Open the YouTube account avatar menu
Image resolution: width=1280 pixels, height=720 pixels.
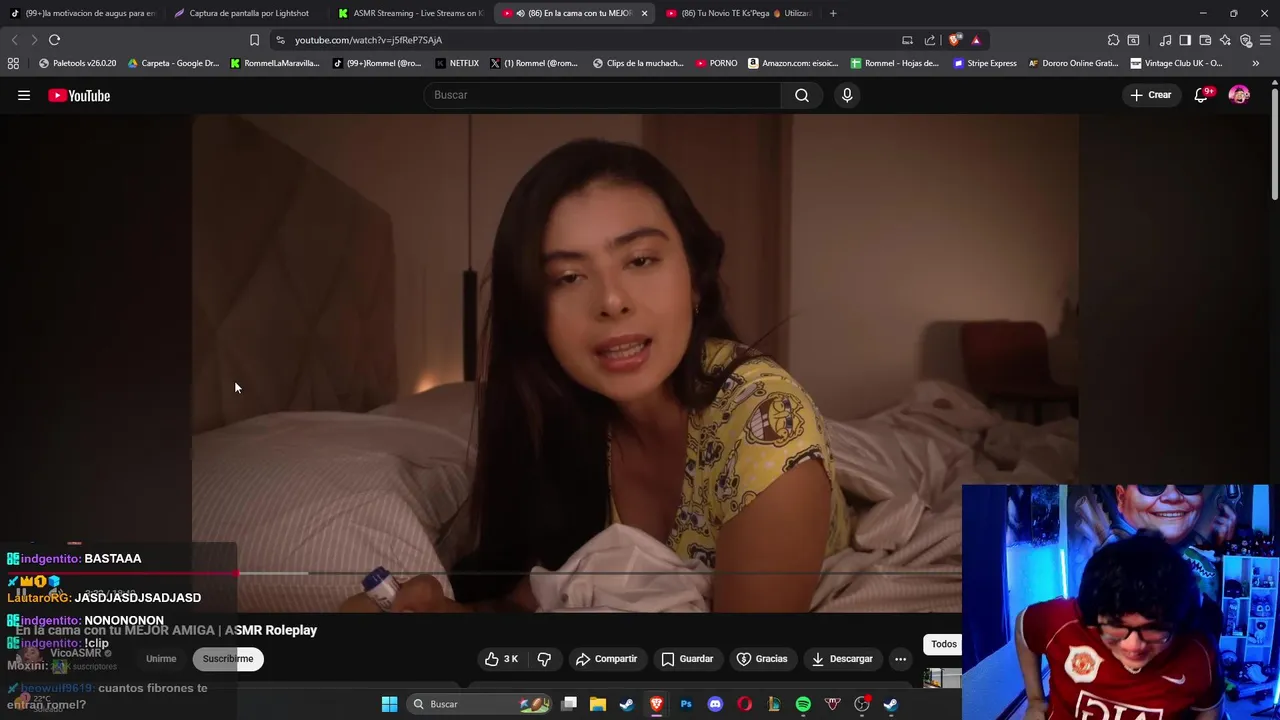pos(1239,95)
